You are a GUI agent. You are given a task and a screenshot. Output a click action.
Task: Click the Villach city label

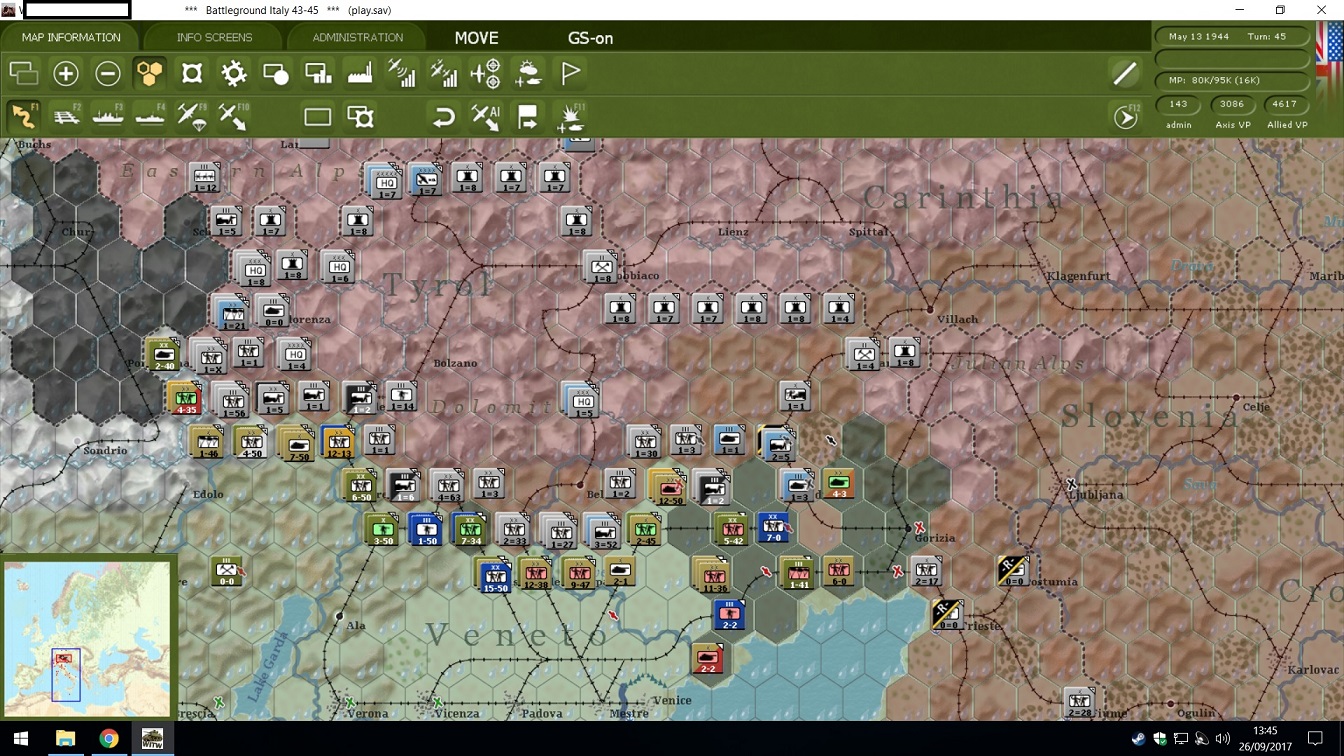point(958,320)
